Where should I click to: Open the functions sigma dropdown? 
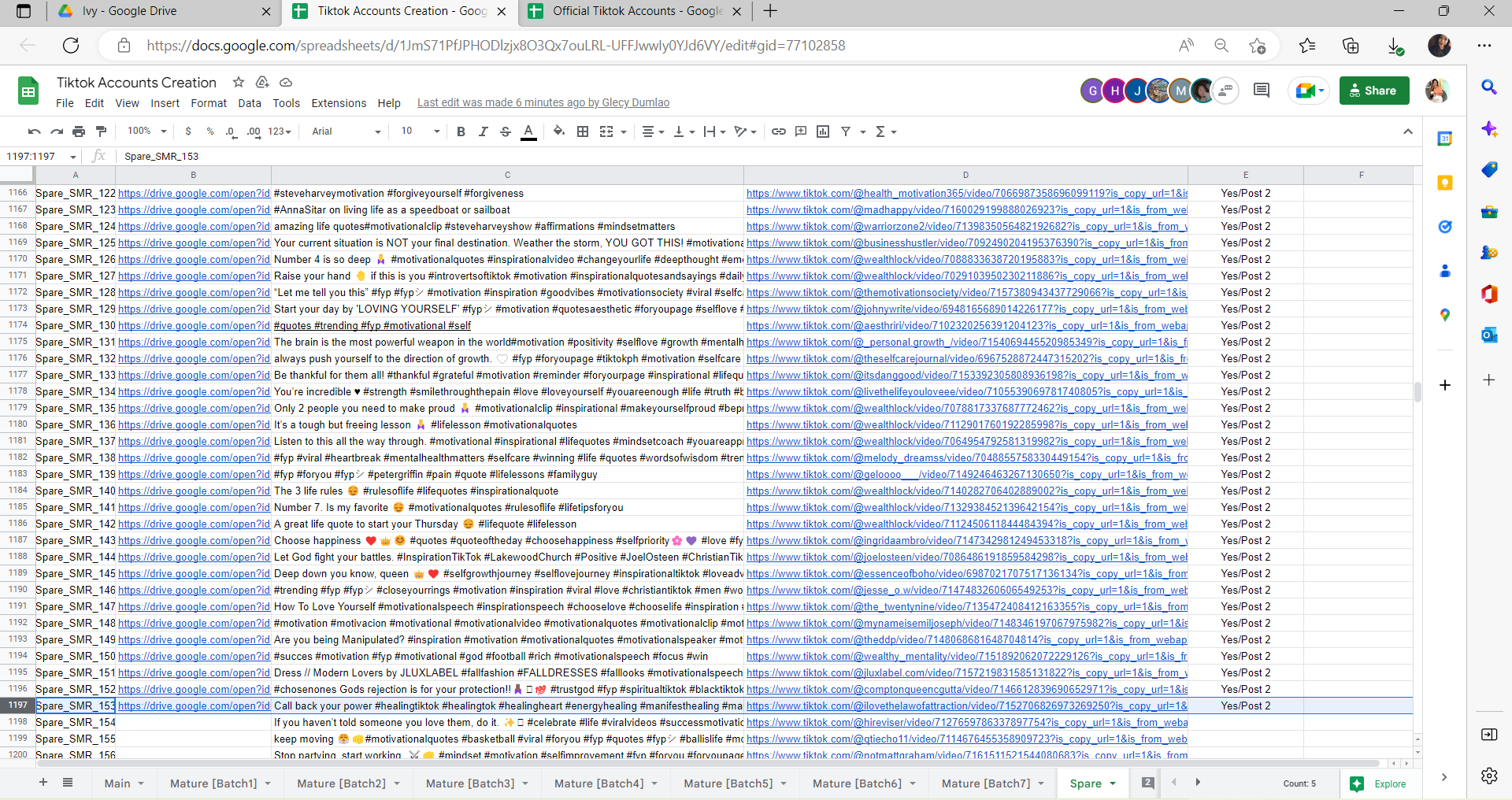886,131
